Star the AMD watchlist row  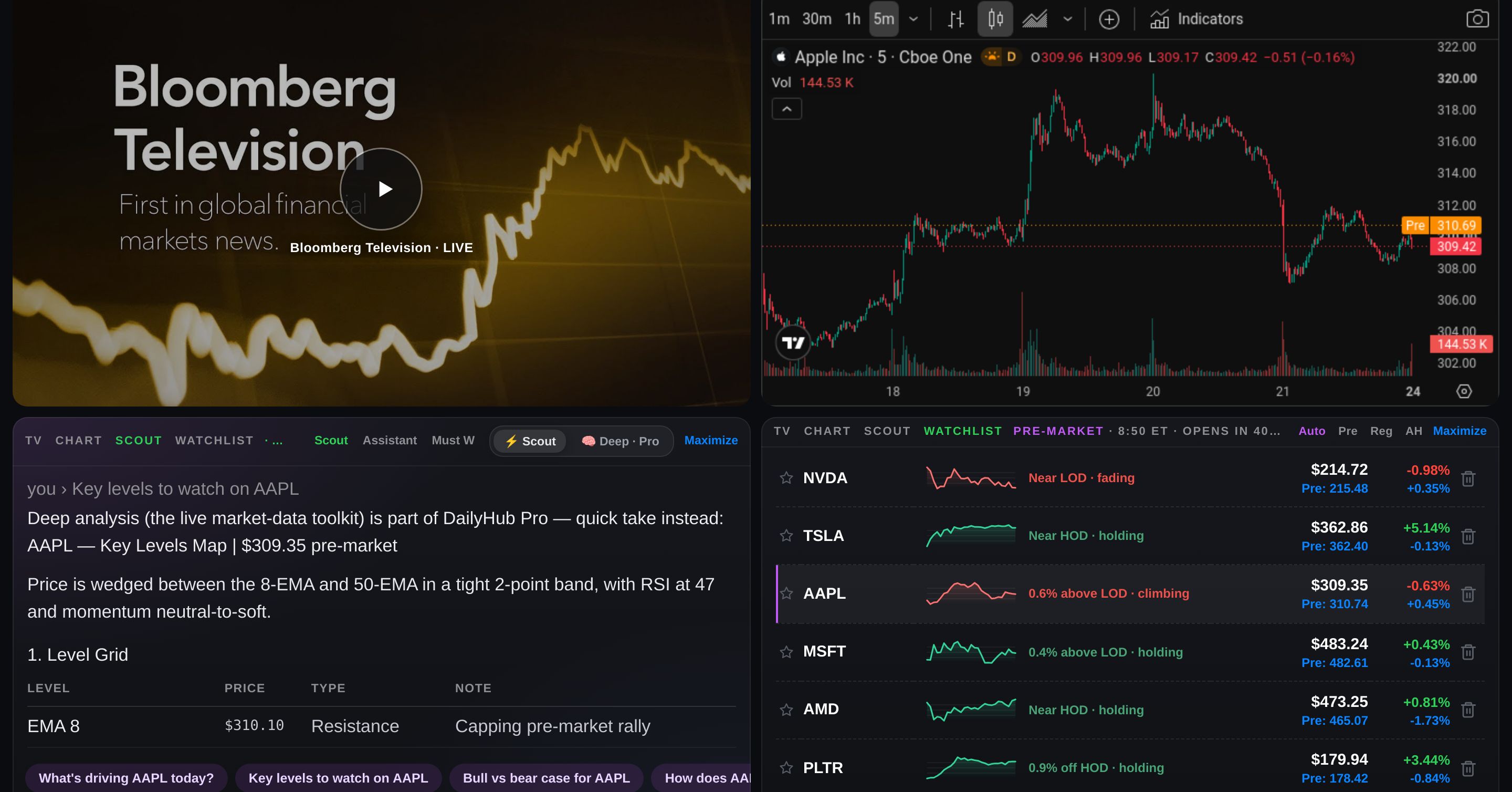click(x=786, y=709)
